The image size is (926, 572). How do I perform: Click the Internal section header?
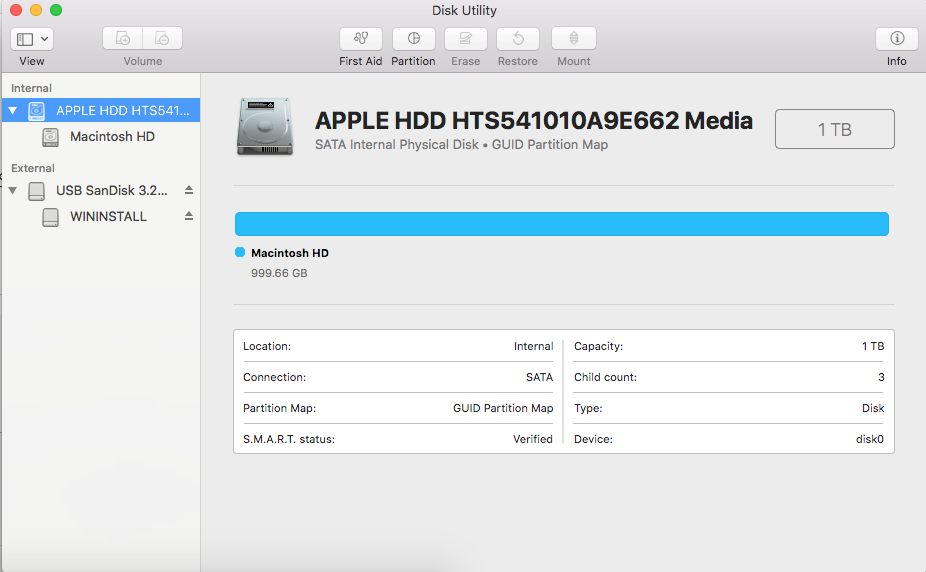point(31,88)
